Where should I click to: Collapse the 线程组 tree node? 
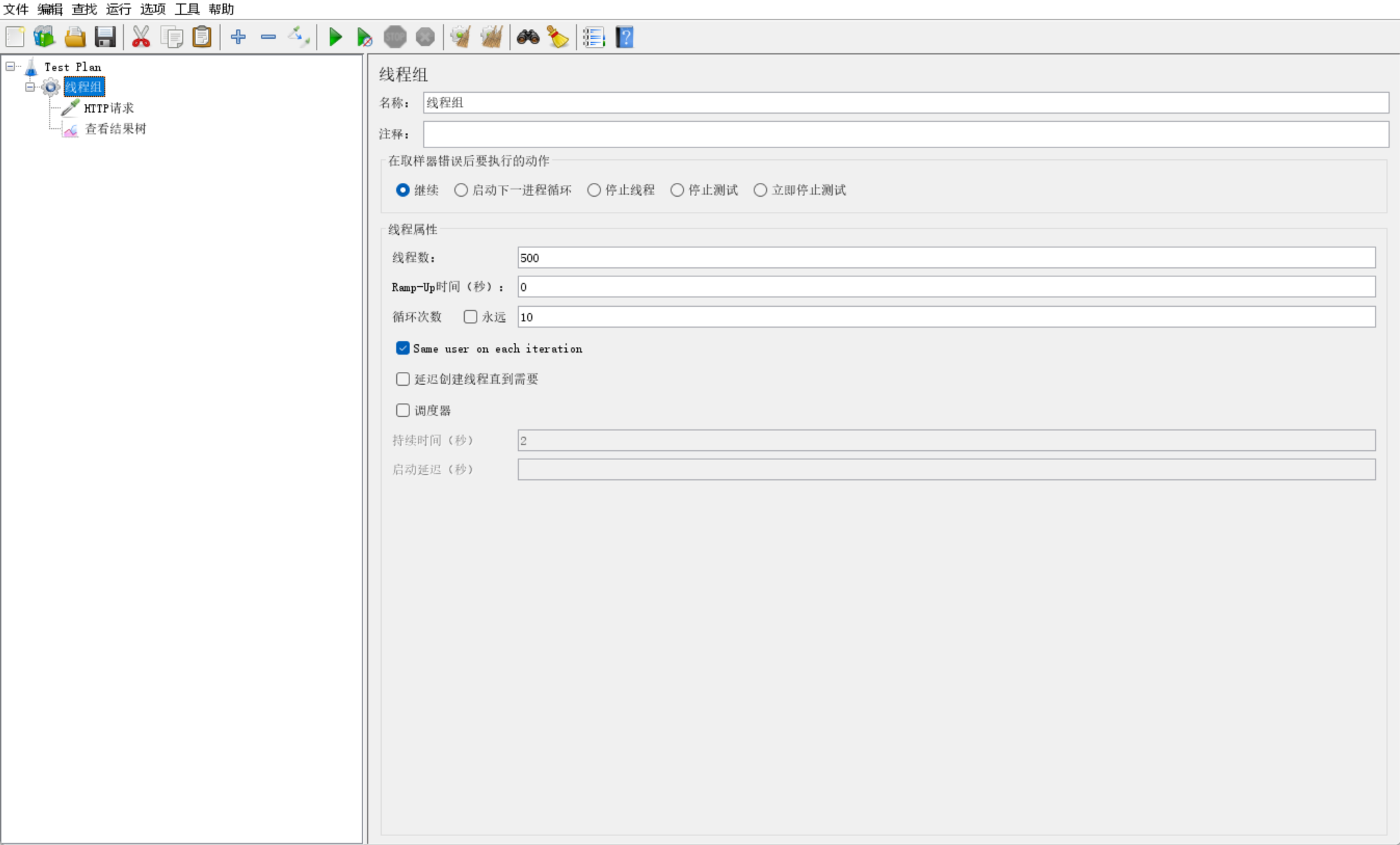pos(30,87)
